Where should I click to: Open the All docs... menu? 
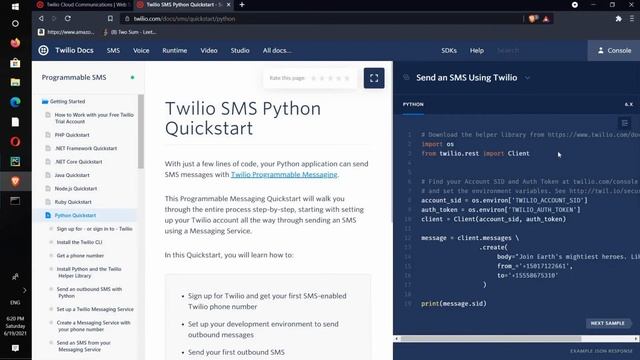coord(277,50)
